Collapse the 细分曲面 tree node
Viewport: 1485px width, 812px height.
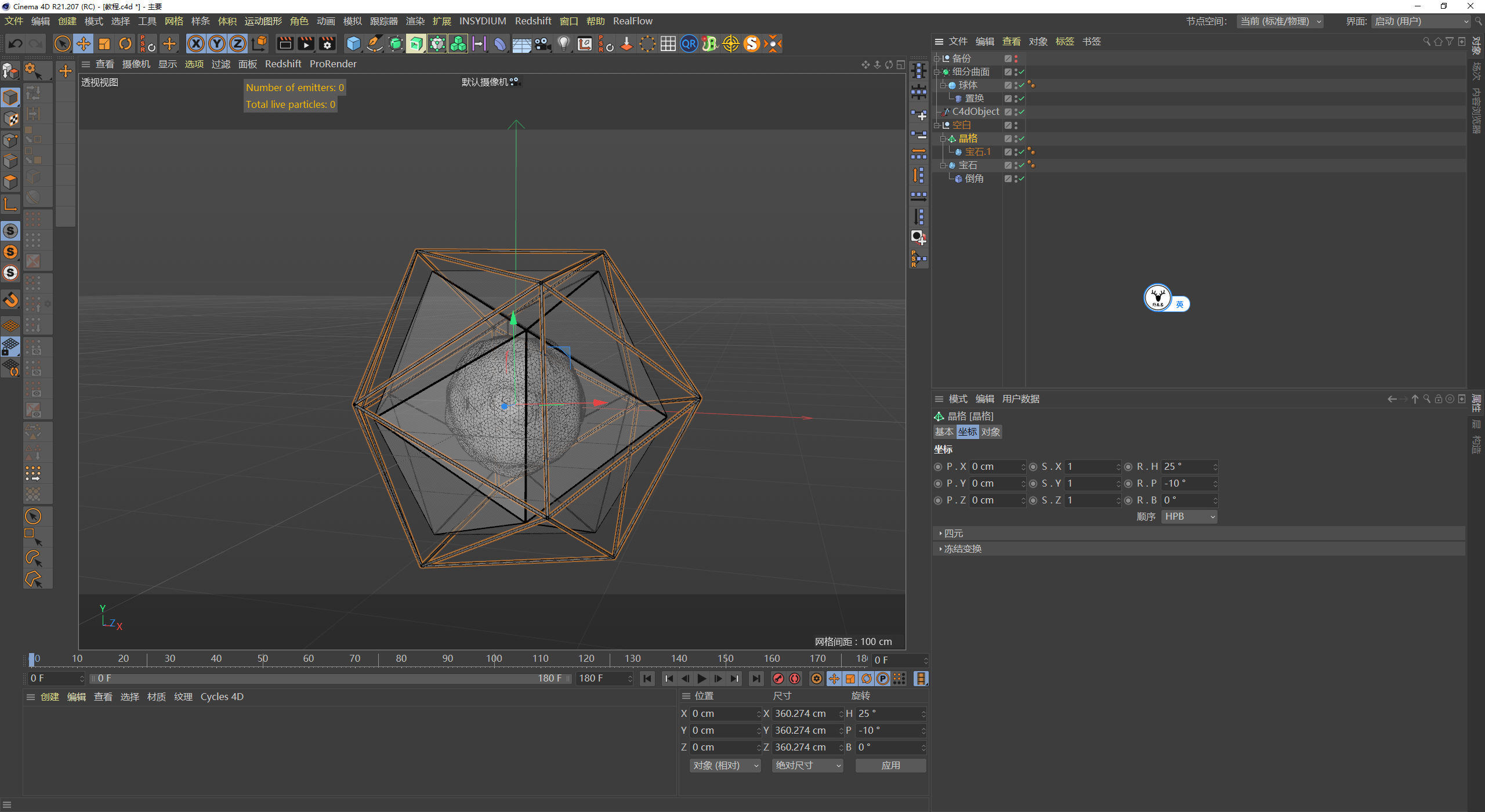pos(937,72)
